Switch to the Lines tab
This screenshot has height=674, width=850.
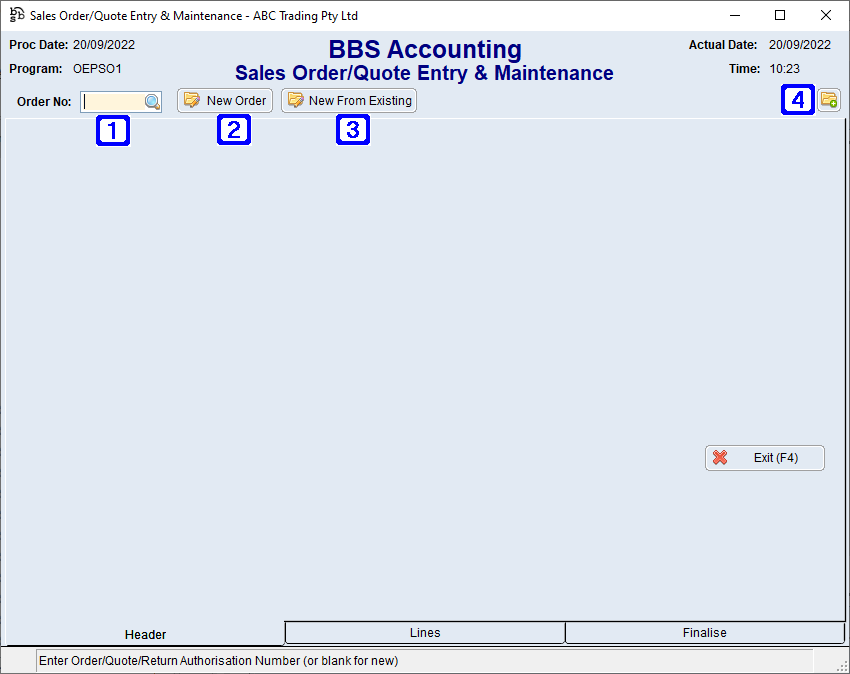tap(424, 632)
